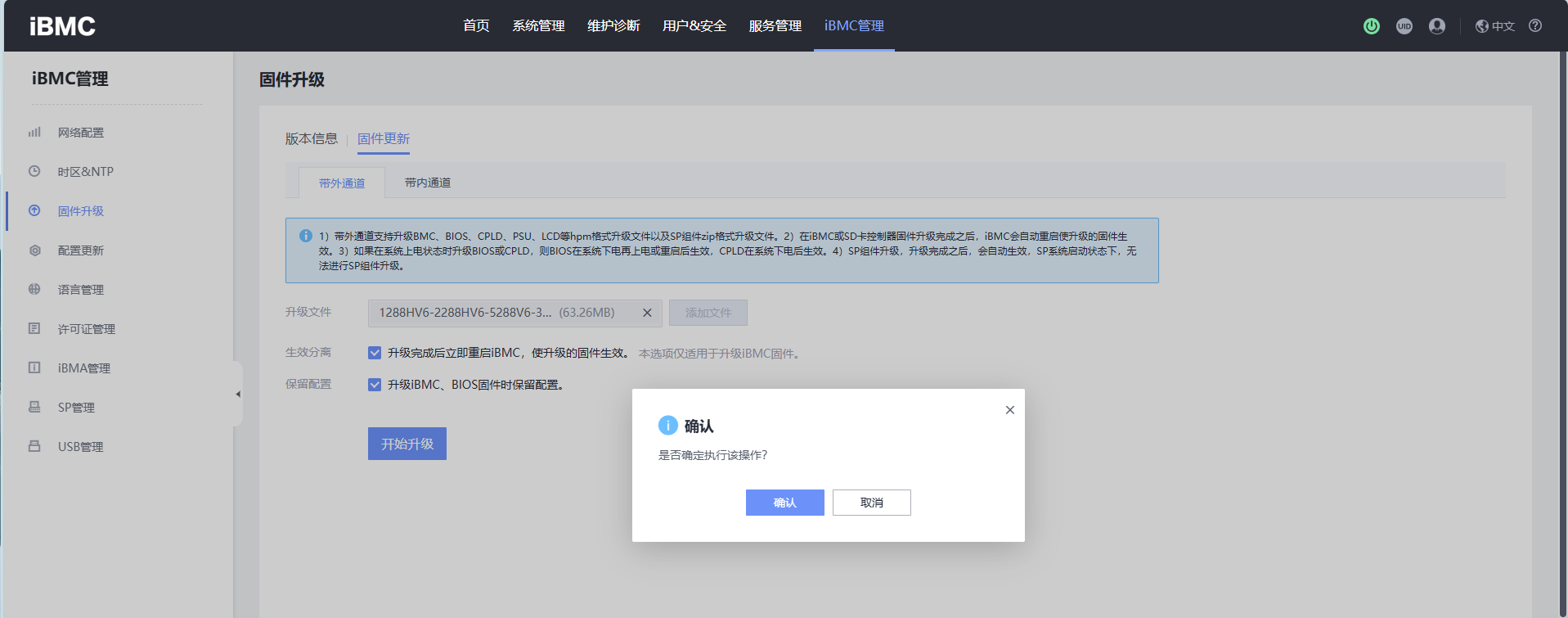This screenshot has height=618, width=1568.
Task: Click the 配置更新 sidebar icon
Action: coord(34,250)
